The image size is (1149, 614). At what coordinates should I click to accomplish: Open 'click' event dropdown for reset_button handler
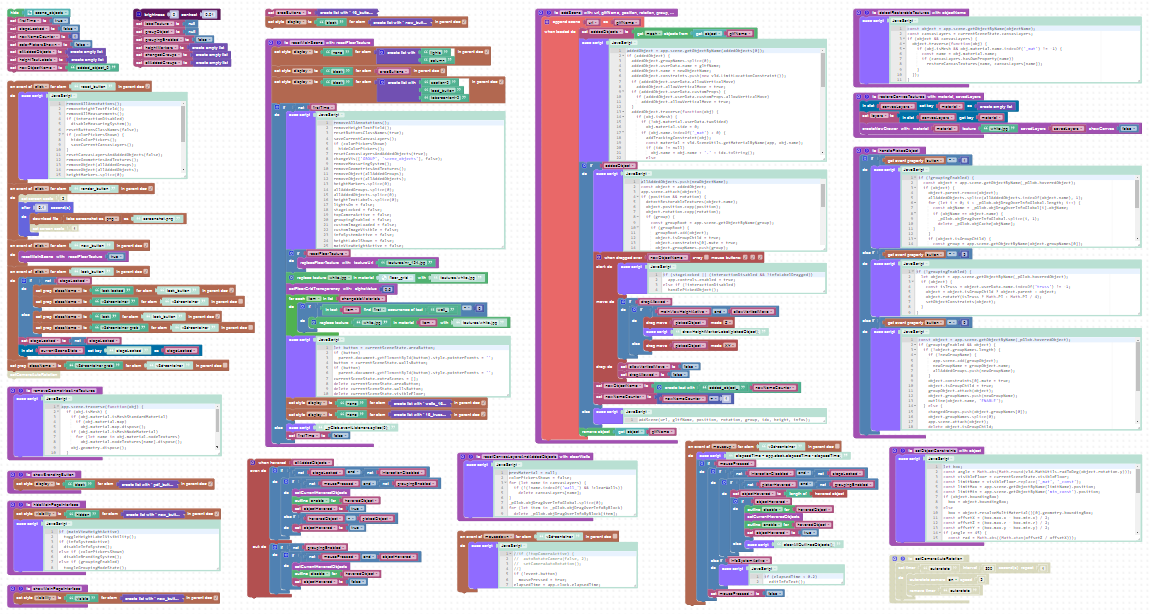tap(41, 86)
